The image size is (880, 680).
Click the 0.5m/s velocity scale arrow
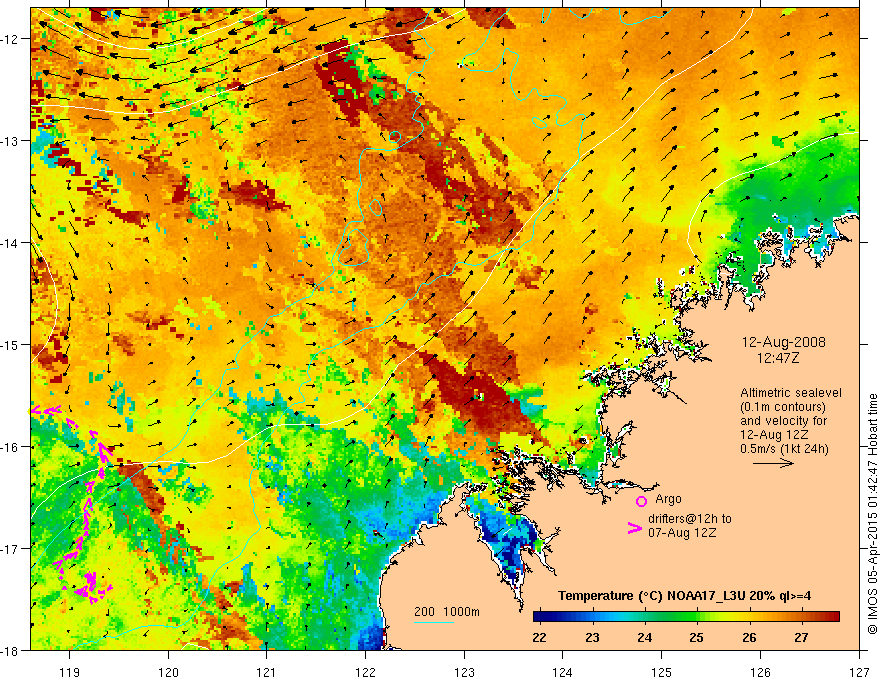(773, 463)
